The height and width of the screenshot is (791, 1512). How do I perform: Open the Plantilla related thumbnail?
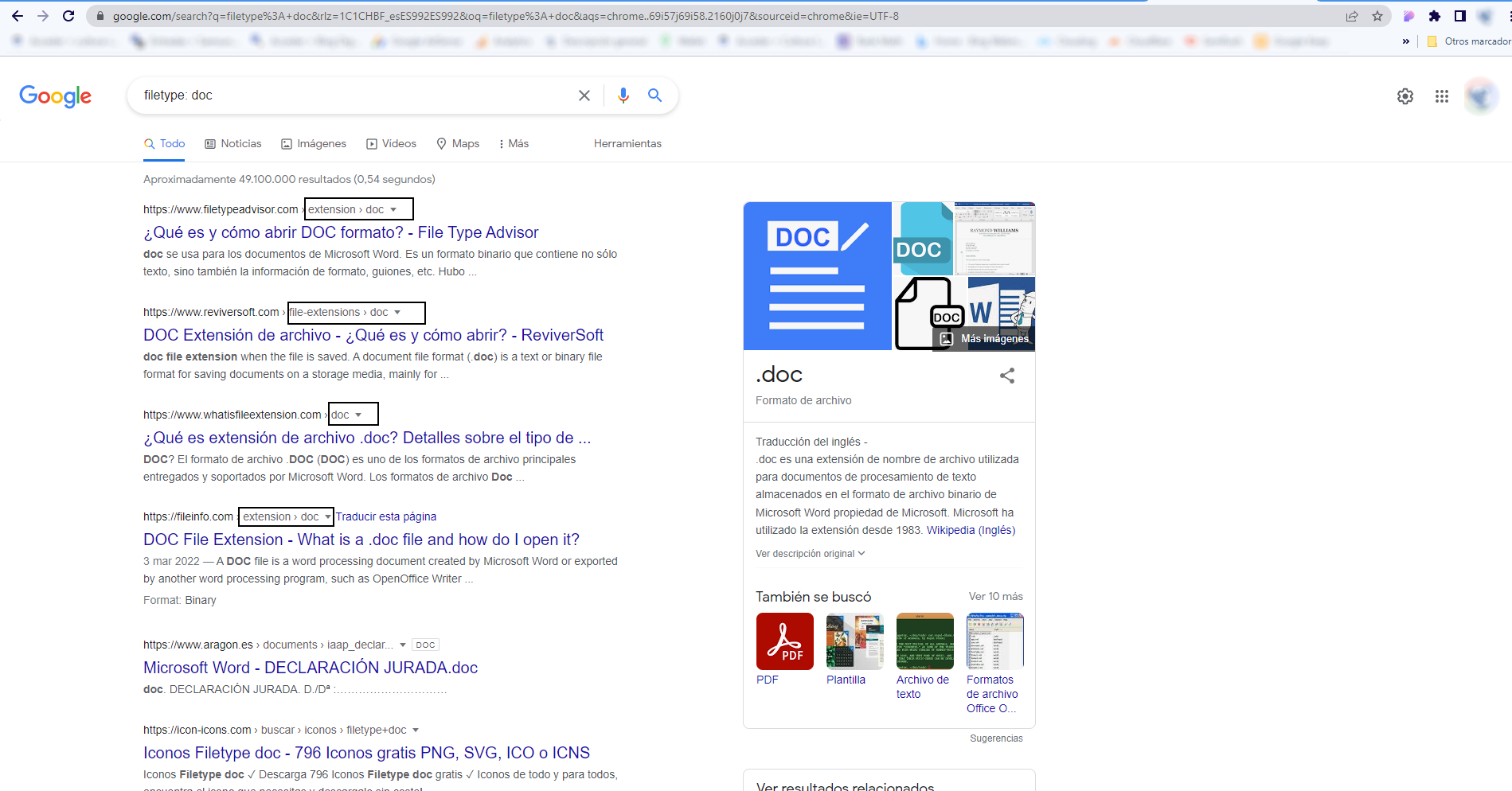pos(855,641)
